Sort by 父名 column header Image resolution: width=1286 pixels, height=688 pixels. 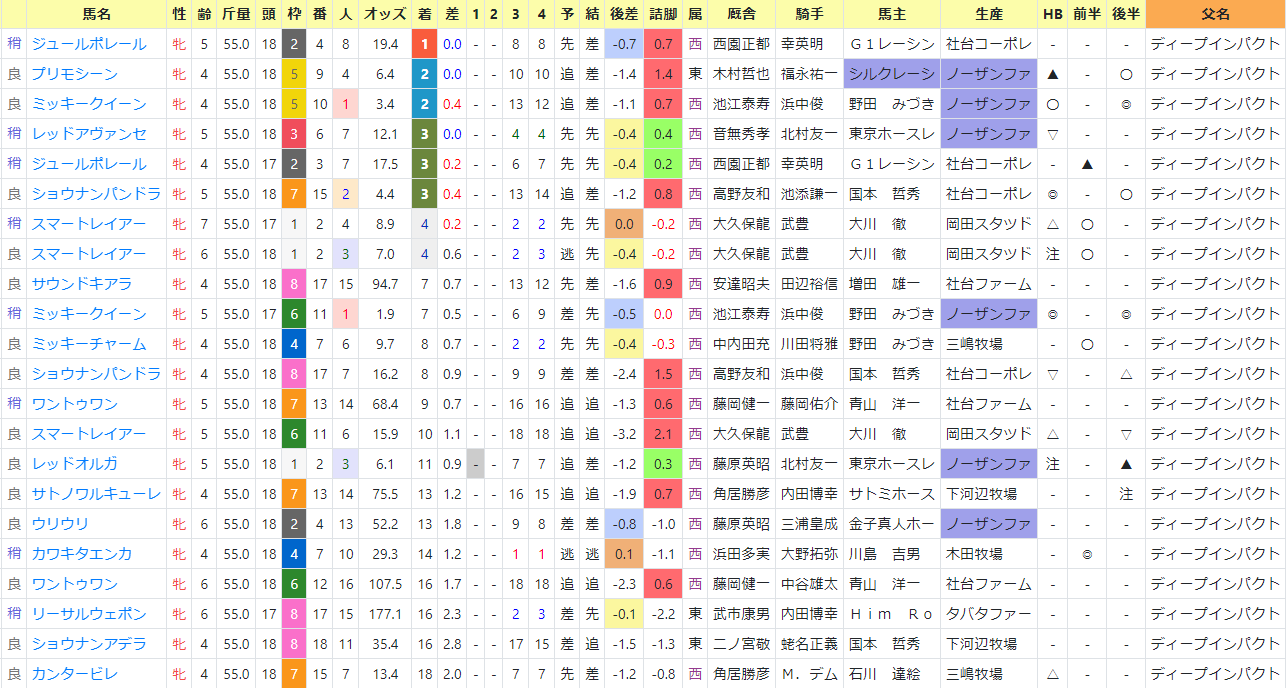tap(1215, 14)
